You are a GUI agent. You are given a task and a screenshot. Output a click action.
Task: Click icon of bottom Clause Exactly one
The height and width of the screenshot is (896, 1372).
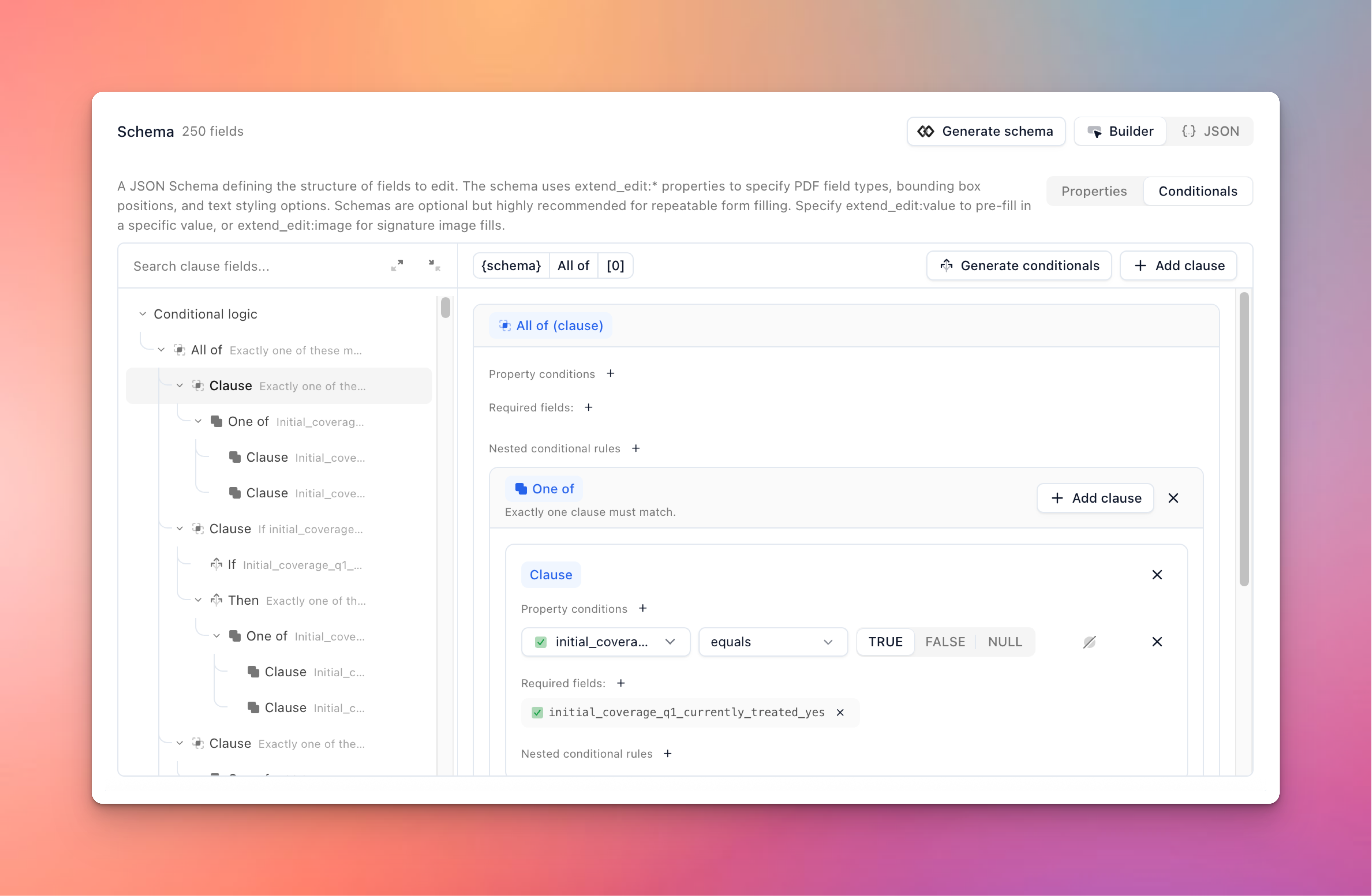point(198,743)
